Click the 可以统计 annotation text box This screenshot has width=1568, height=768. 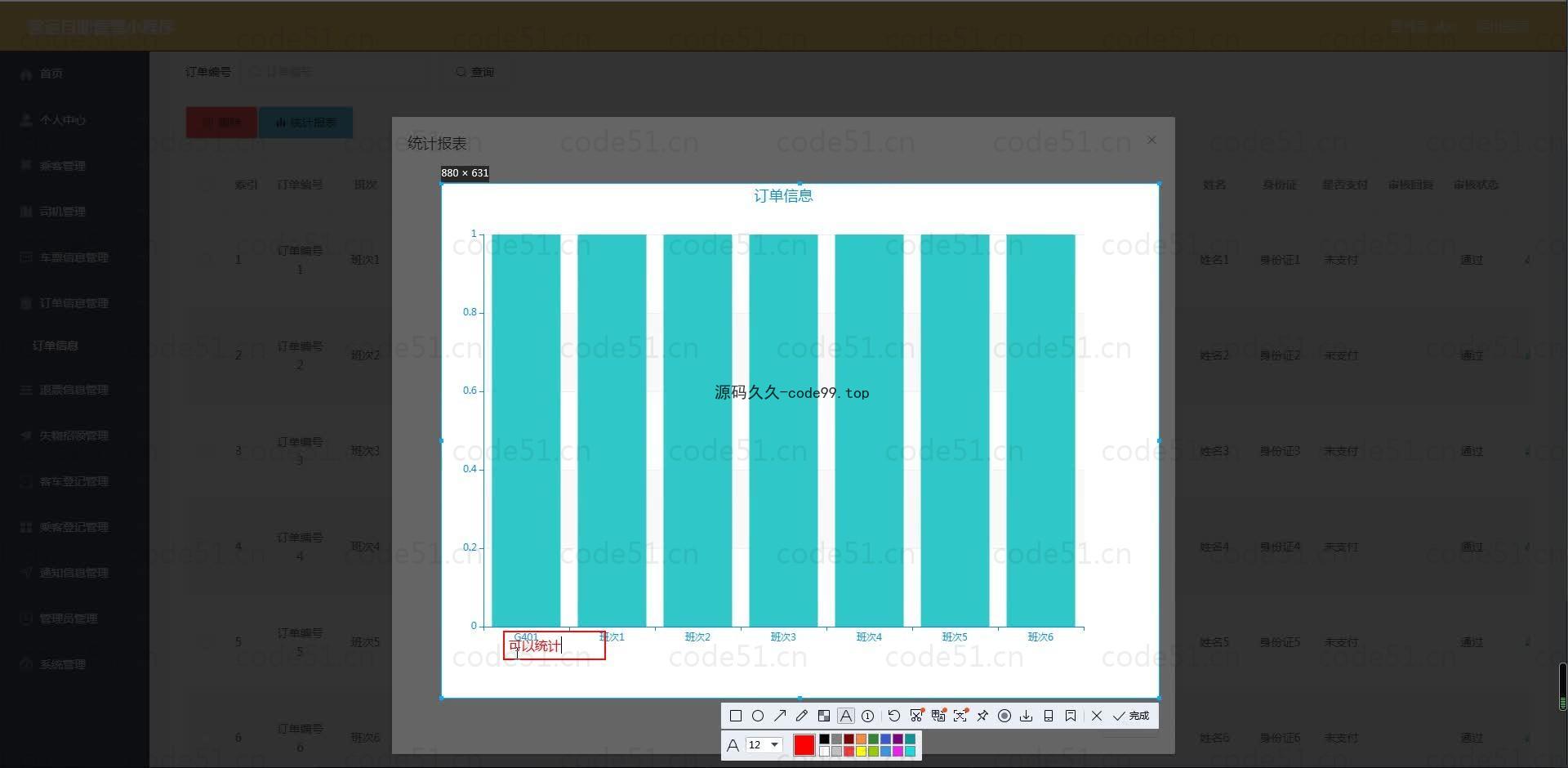click(554, 645)
